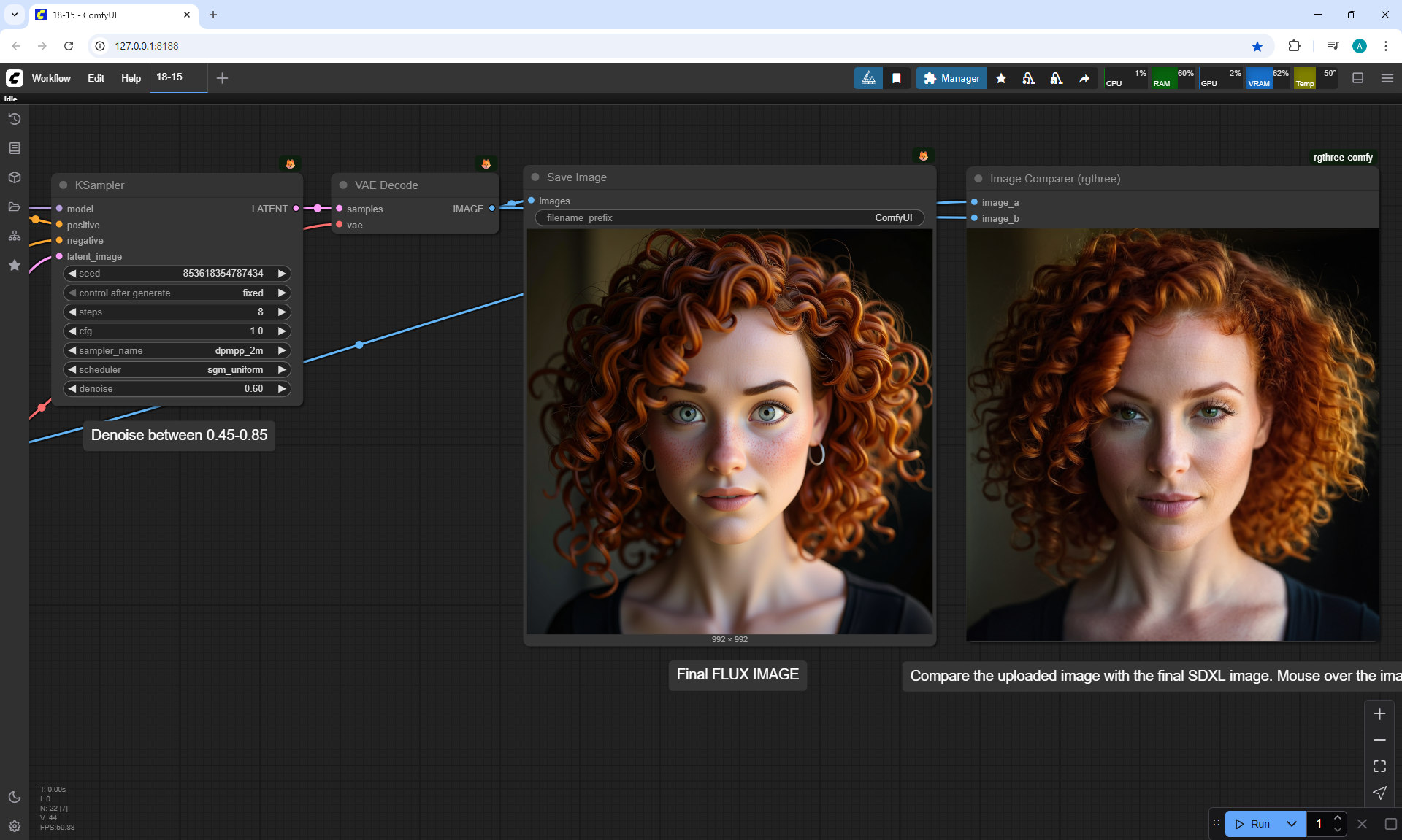Open the model library tree icon
The image size is (1402, 840).
click(15, 236)
